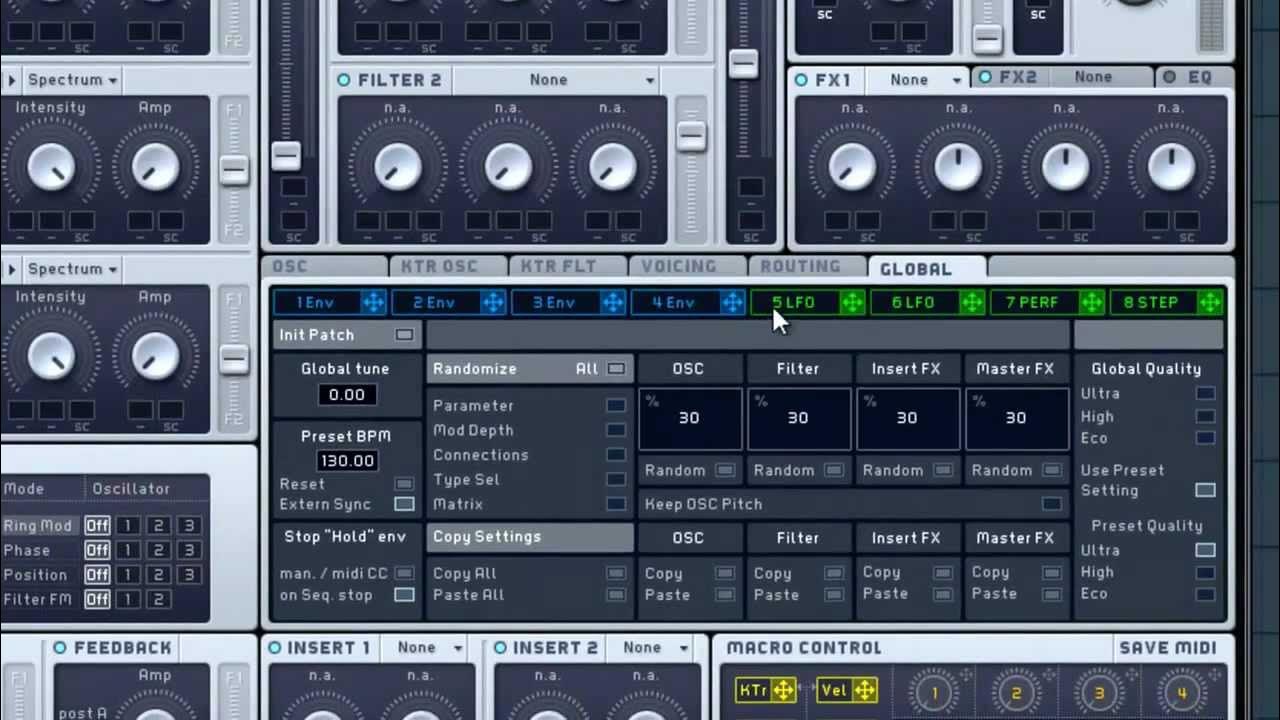Screen dimensions: 1280x720
Task: Click the move-handle icon on 1 Env
Action: (x=373, y=302)
